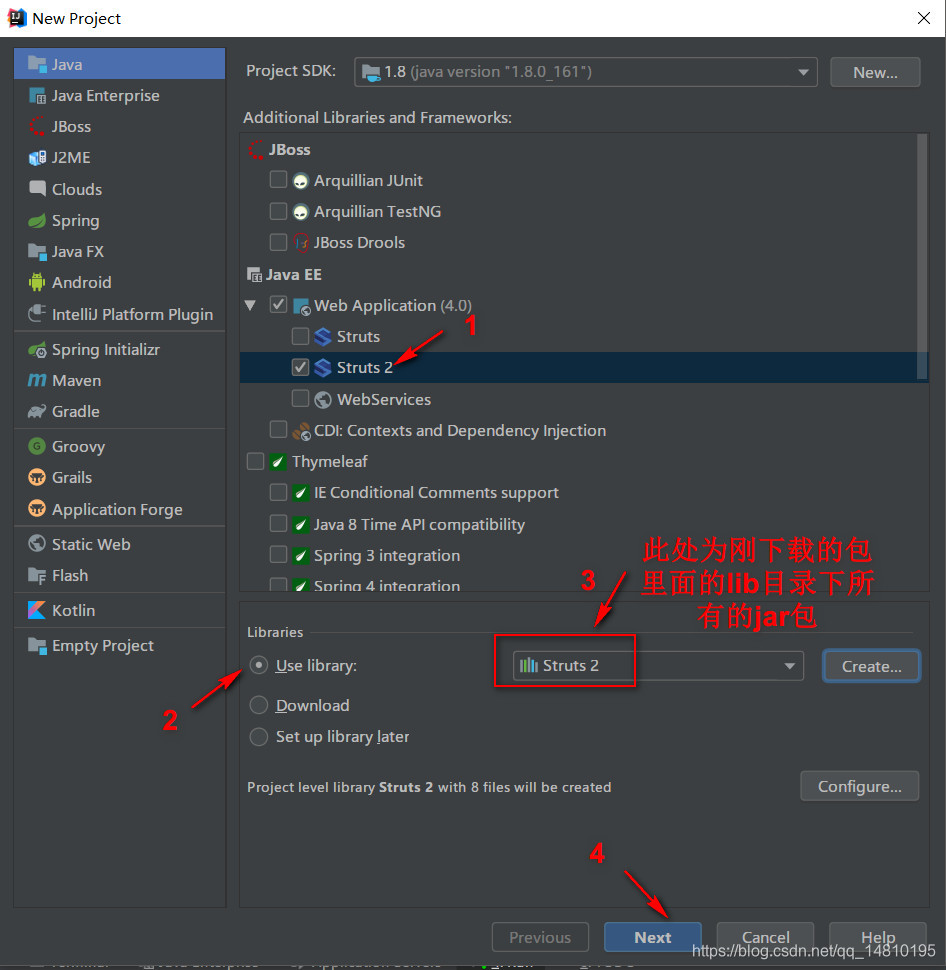Image resolution: width=946 pixels, height=970 pixels.
Task: Choose the Grails icon
Action: pos(37,477)
